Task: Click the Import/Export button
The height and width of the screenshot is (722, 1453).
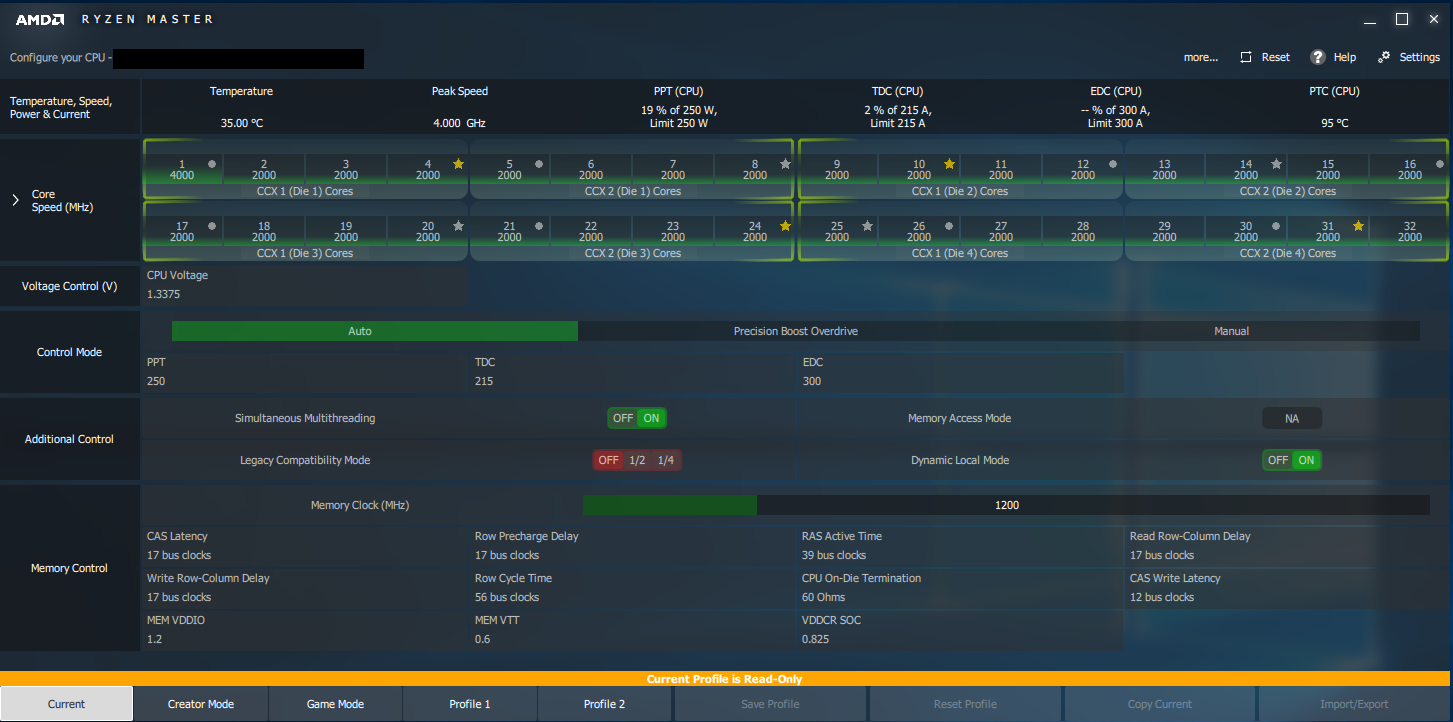Action: [x=1354, y=704]
